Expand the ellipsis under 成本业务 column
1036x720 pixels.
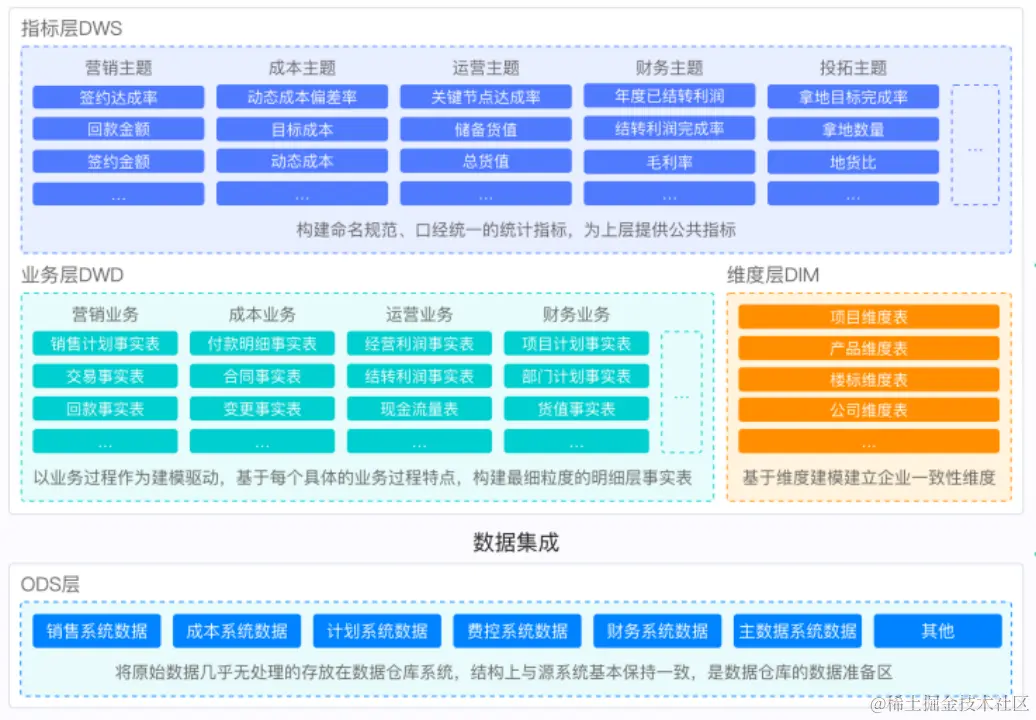264,440
